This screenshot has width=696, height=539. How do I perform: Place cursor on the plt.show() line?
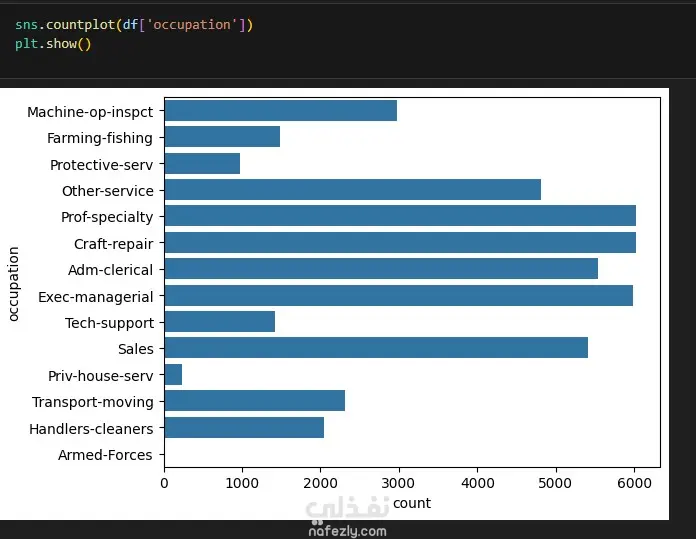pyautogui.click(x=53, y=44)
